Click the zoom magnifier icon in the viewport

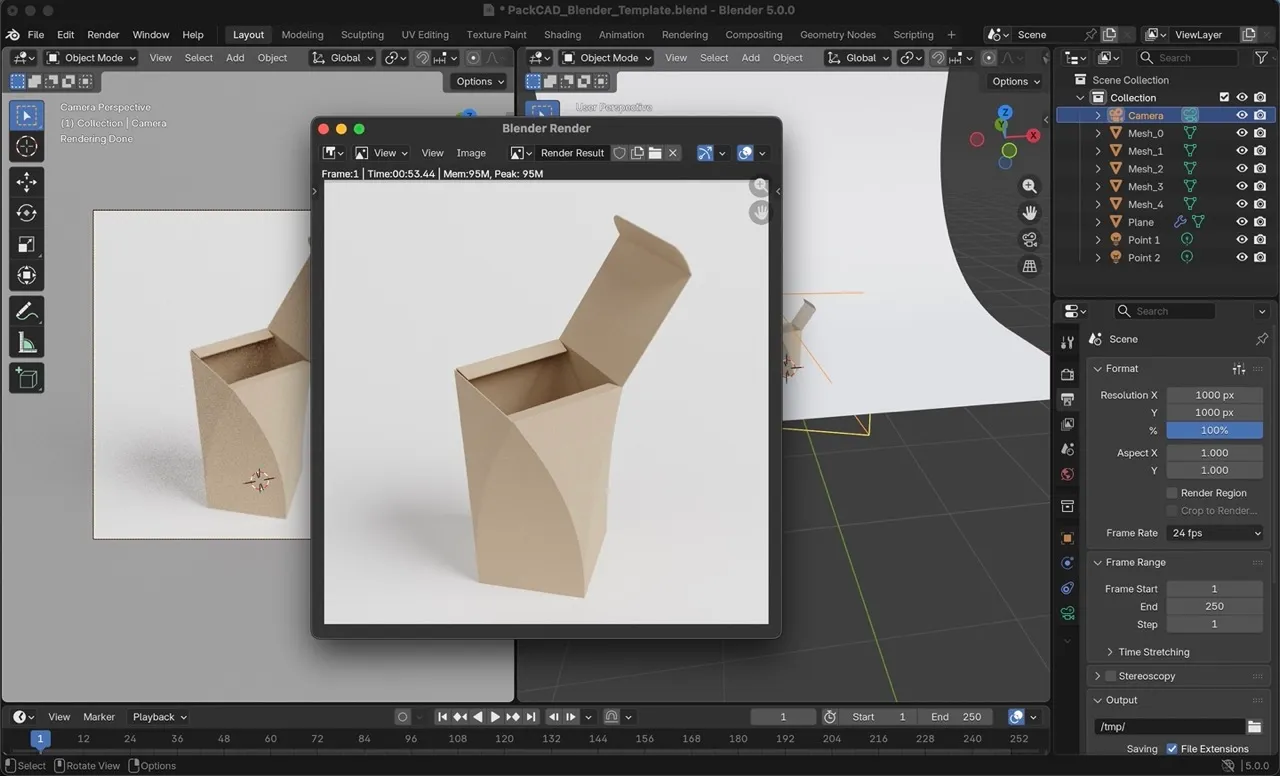(1030, 186)
